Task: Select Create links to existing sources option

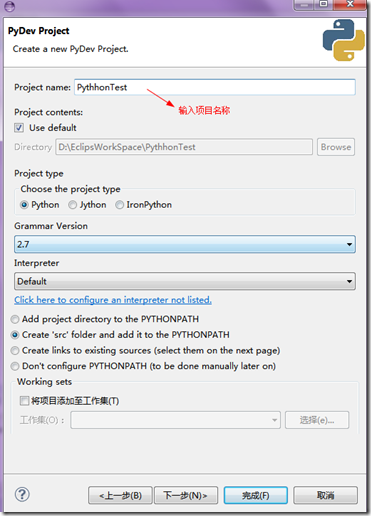Action: tap(15, 351)
